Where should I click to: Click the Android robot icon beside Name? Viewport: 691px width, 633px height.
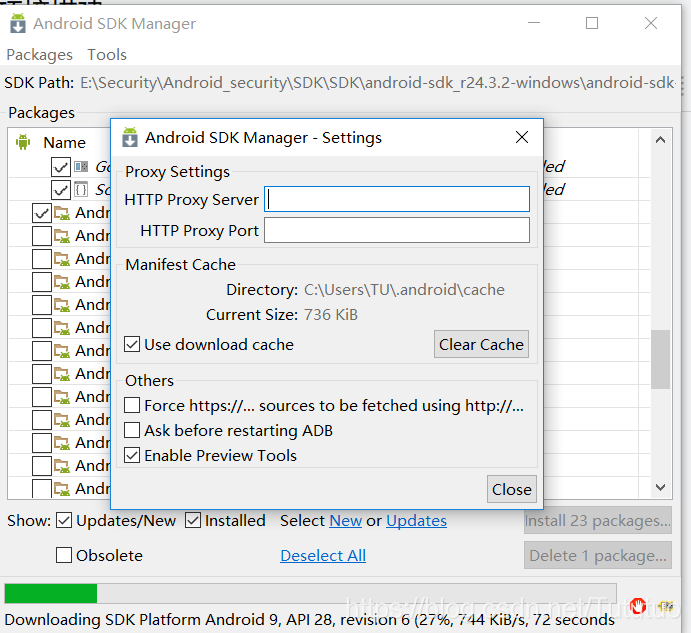pyautogui.click(x=23, y=142)
